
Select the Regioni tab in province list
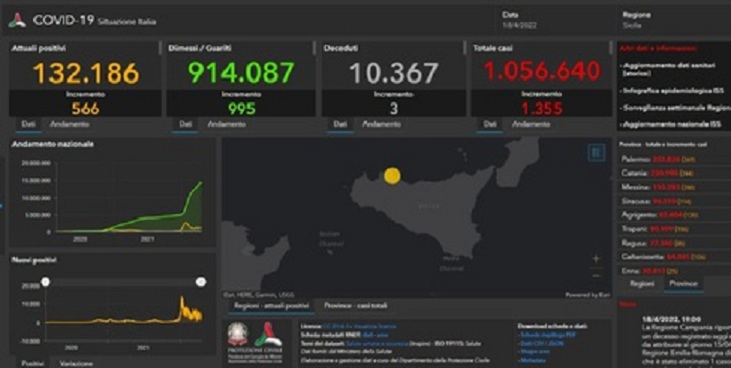[641, 284]
